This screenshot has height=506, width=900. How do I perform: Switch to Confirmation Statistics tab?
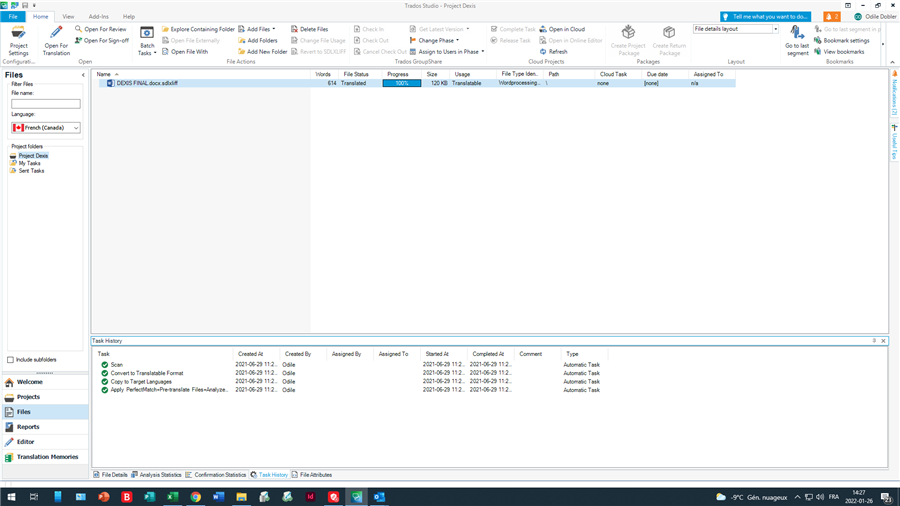[x=216, y=475]
